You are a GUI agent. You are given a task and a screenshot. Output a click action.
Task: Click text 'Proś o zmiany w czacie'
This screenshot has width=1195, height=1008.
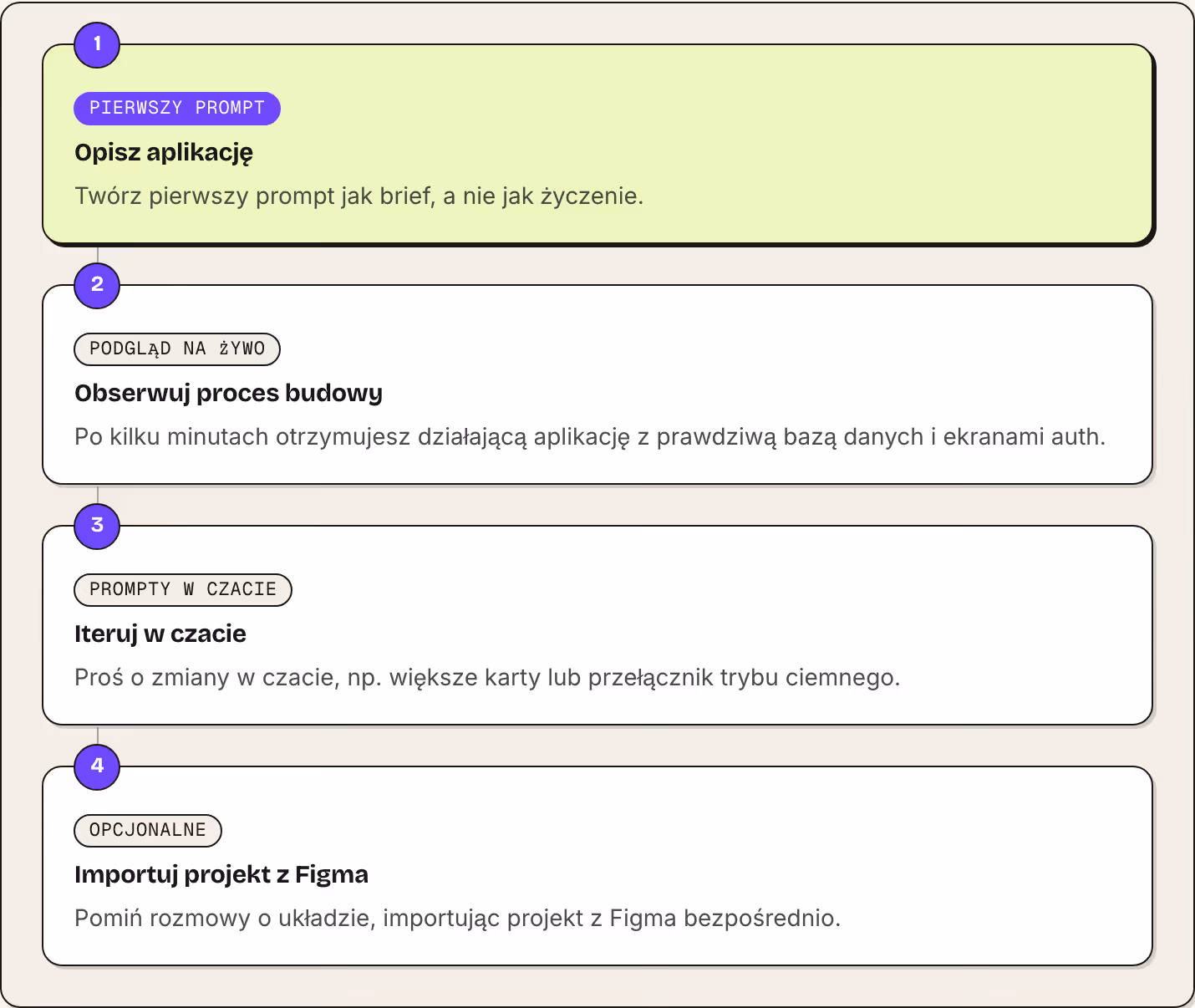coord(206,678)
